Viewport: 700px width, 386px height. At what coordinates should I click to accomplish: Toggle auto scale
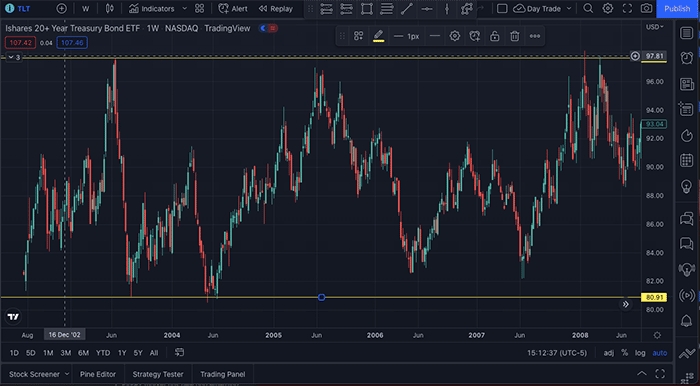click(660, 353)
